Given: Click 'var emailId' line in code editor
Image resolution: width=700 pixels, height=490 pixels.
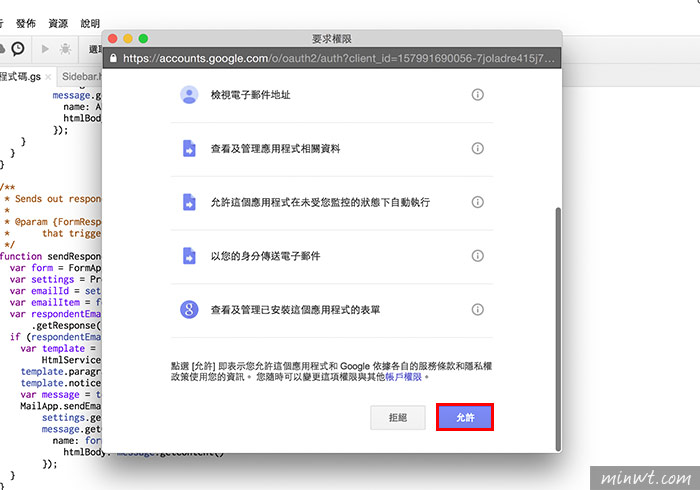Looking at the screenshot, I should 55,291.
